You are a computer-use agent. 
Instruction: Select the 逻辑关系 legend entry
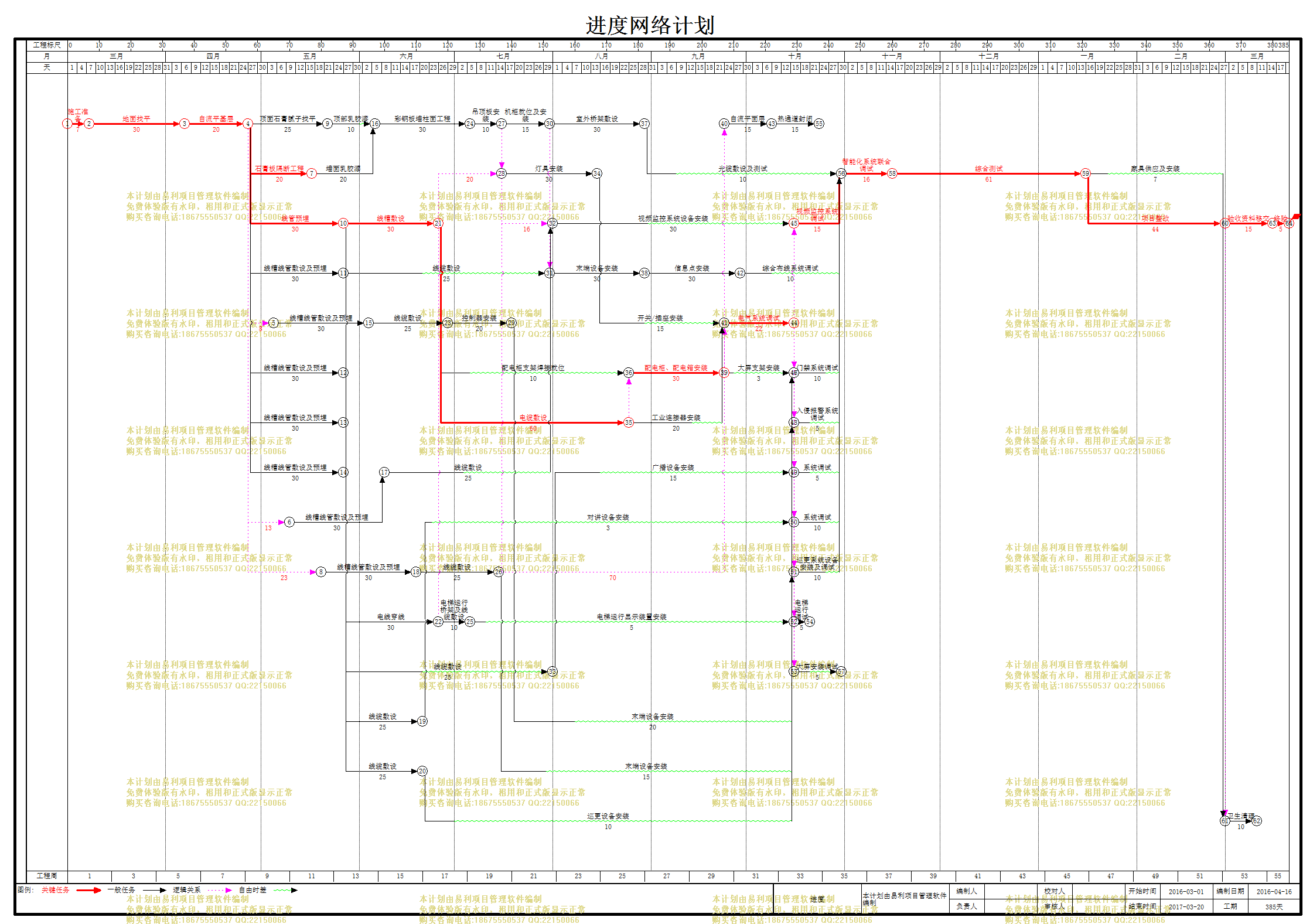[x=186, y=890]
